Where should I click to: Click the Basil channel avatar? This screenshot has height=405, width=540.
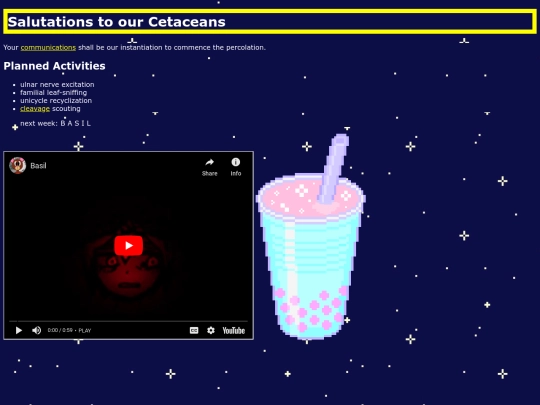tap(18, 166)
